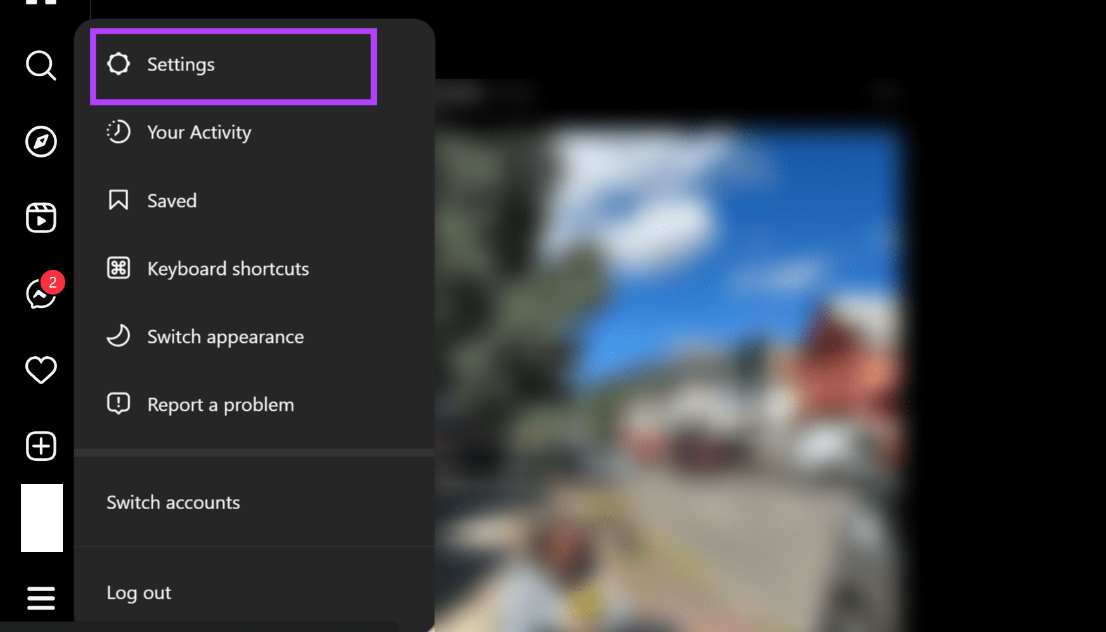This screenshot has height=632, width=1106.
Task: Open the profile avatar in sidebar
Action: (x=42, y=518)
